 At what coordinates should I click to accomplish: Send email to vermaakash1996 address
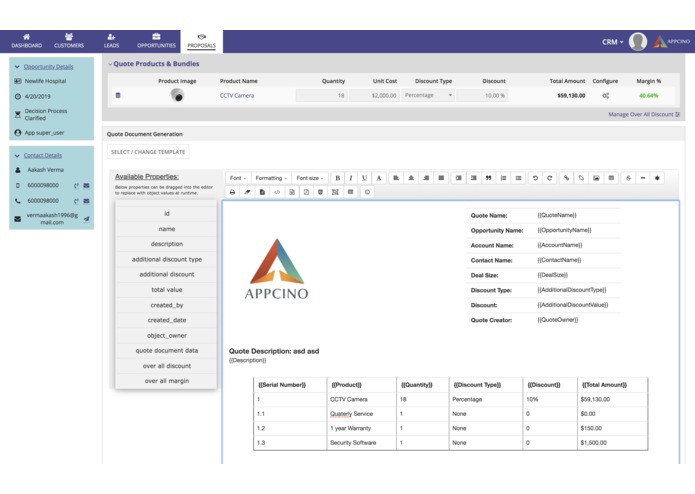click(86, 218)
